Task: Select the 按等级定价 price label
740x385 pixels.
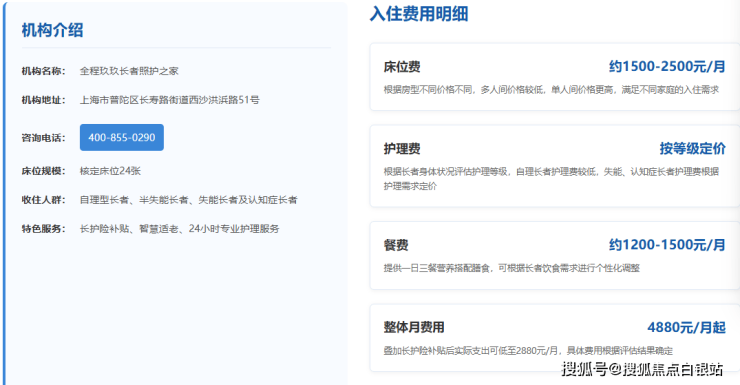Action: coord(692,149)
